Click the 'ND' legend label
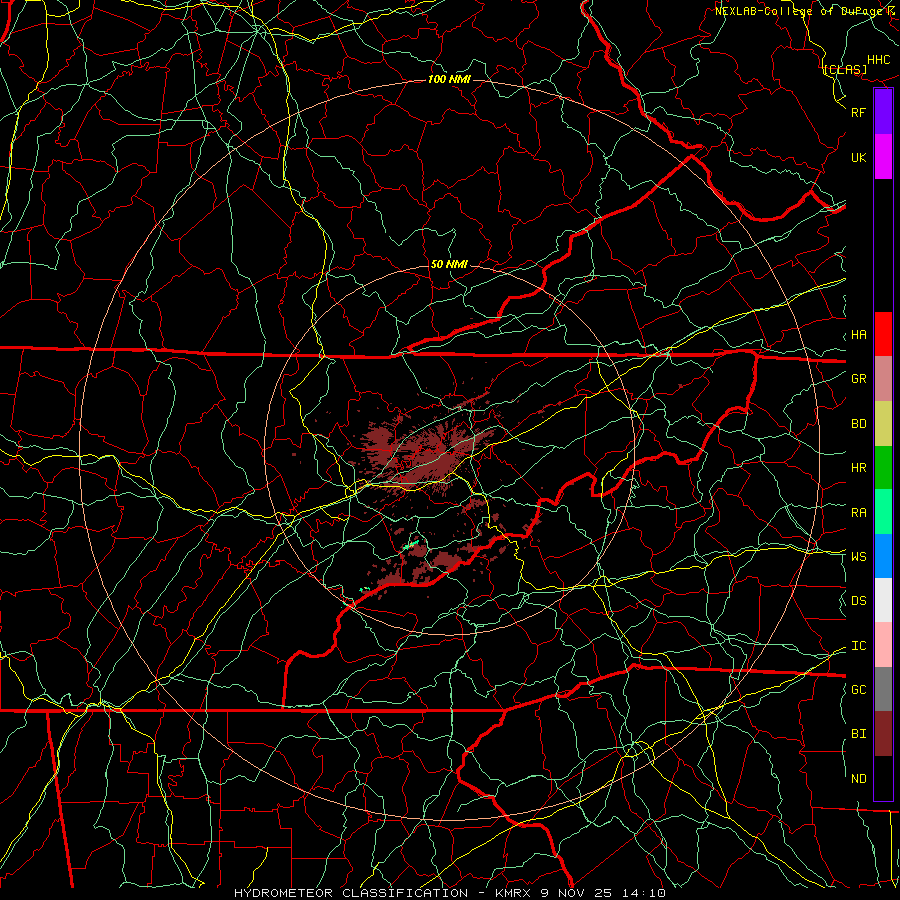Image resolution: width=900 pixels, height=900 pixels. pyautogui.click(x=859, y=779)
